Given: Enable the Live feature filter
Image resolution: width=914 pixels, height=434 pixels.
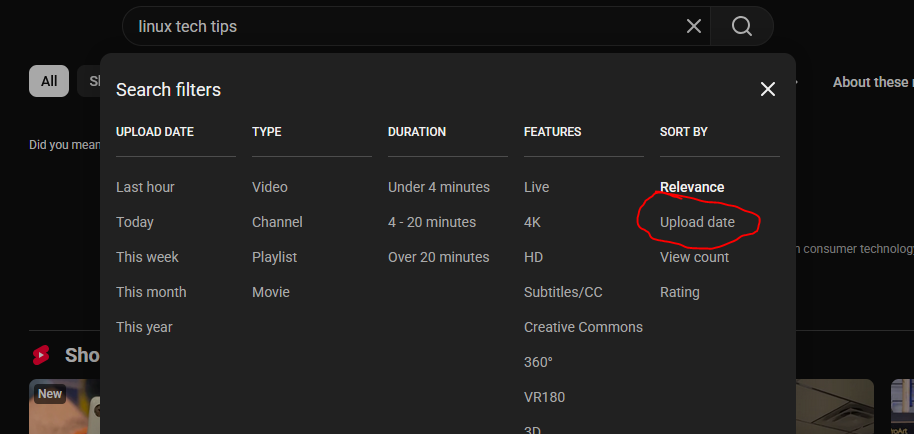Looking at the screenshot, I should [x=536, y=187].
